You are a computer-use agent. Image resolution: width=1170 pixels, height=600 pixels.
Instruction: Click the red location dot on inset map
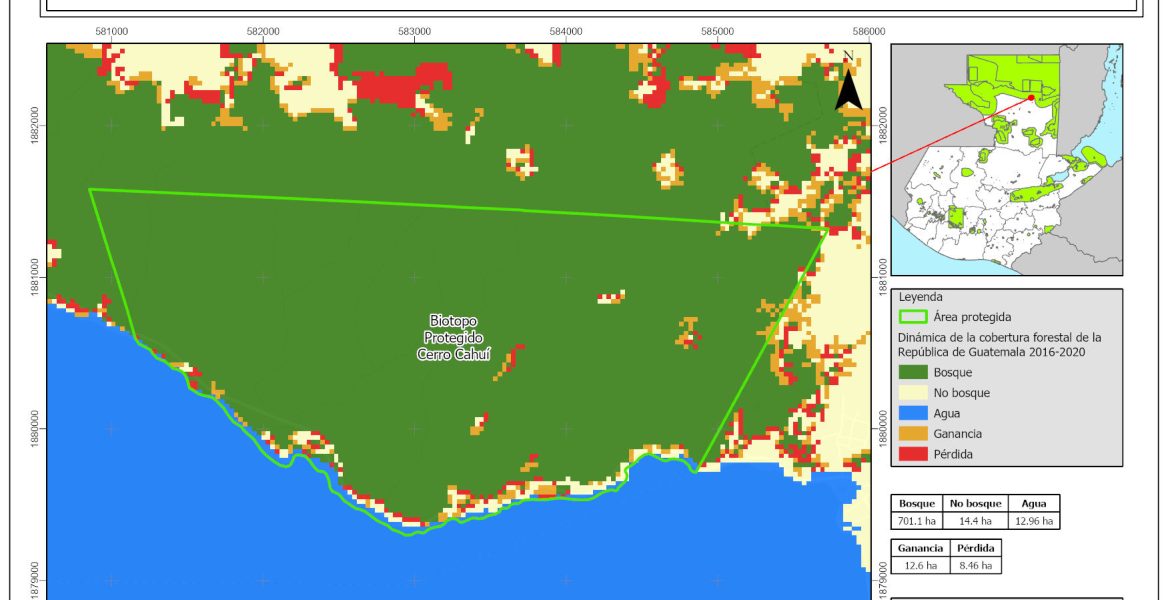[x=1030, y=98]
